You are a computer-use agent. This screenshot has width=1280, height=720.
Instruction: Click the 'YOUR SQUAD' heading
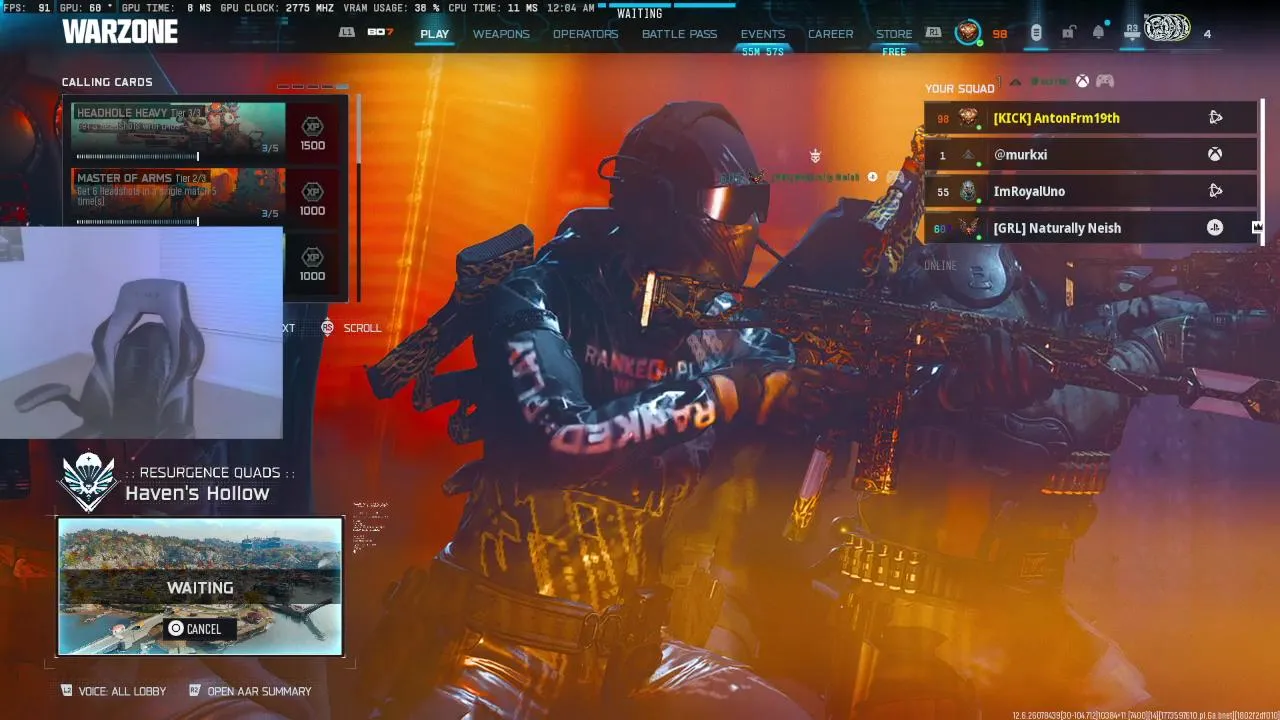[960, 88]
